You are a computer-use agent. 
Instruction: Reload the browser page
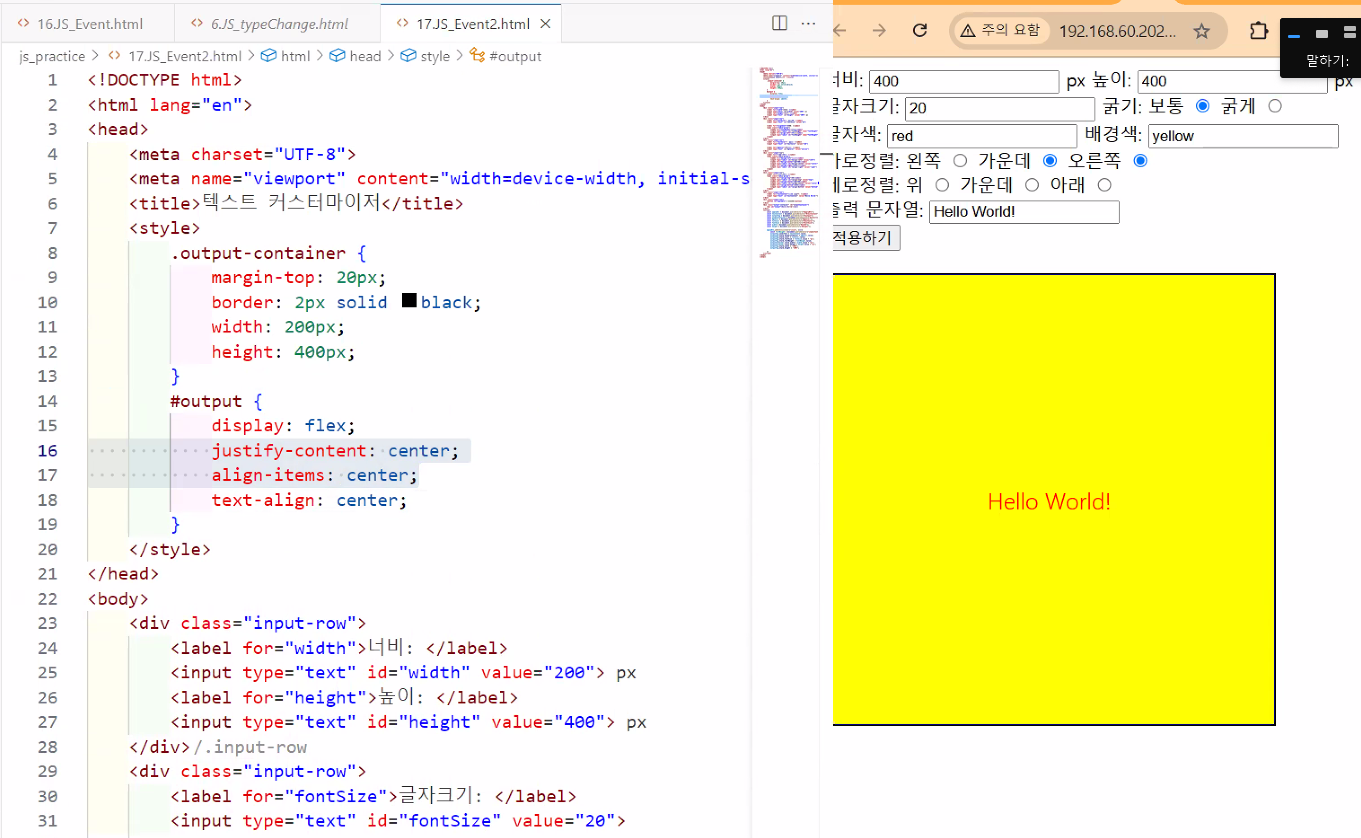(x=920, y=31)
